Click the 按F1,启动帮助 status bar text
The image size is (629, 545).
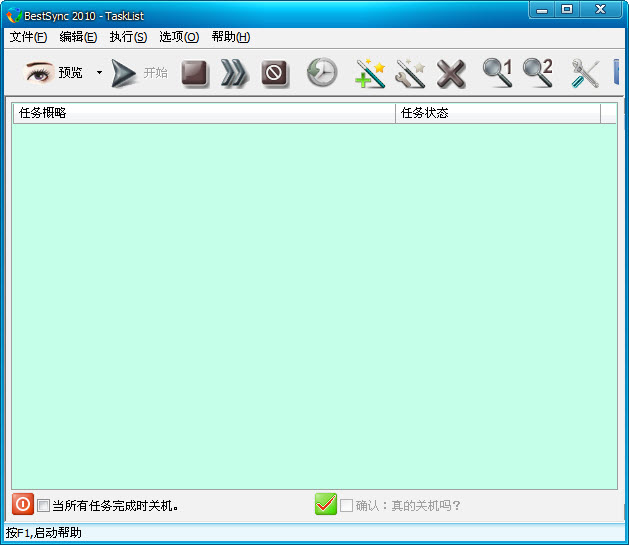(43, 533)
